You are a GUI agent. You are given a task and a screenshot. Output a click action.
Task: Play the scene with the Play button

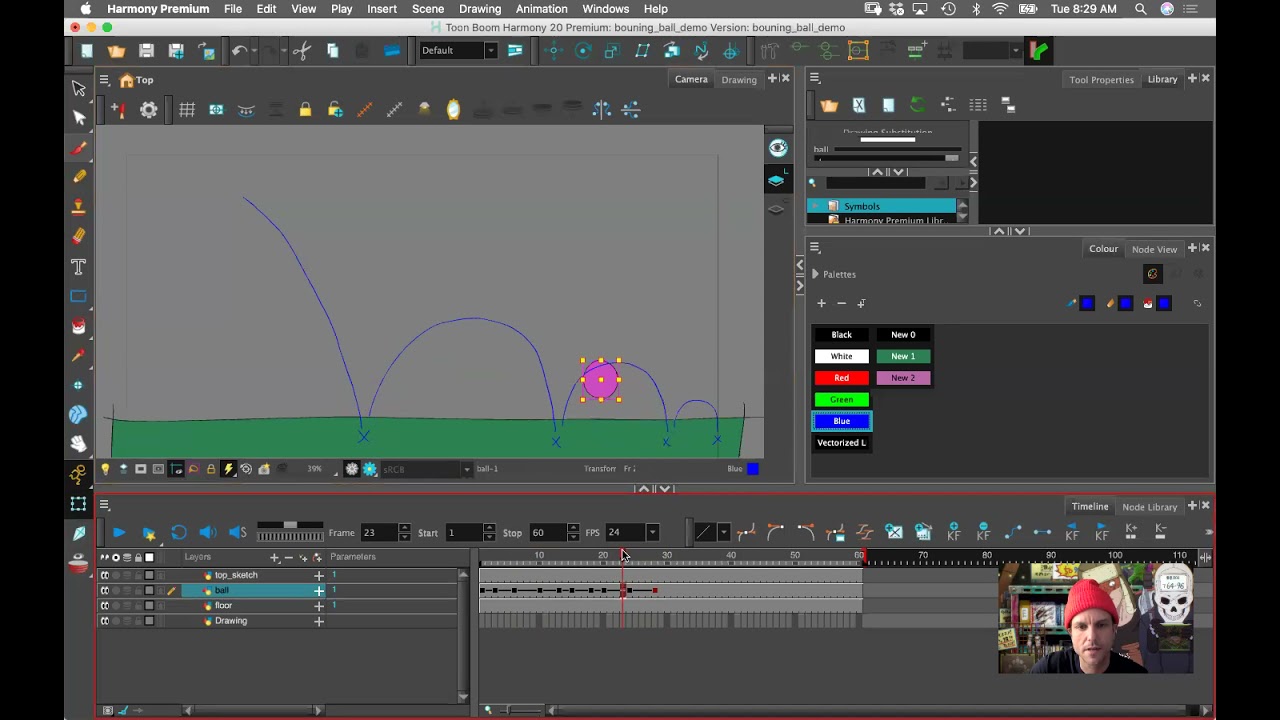118,532
